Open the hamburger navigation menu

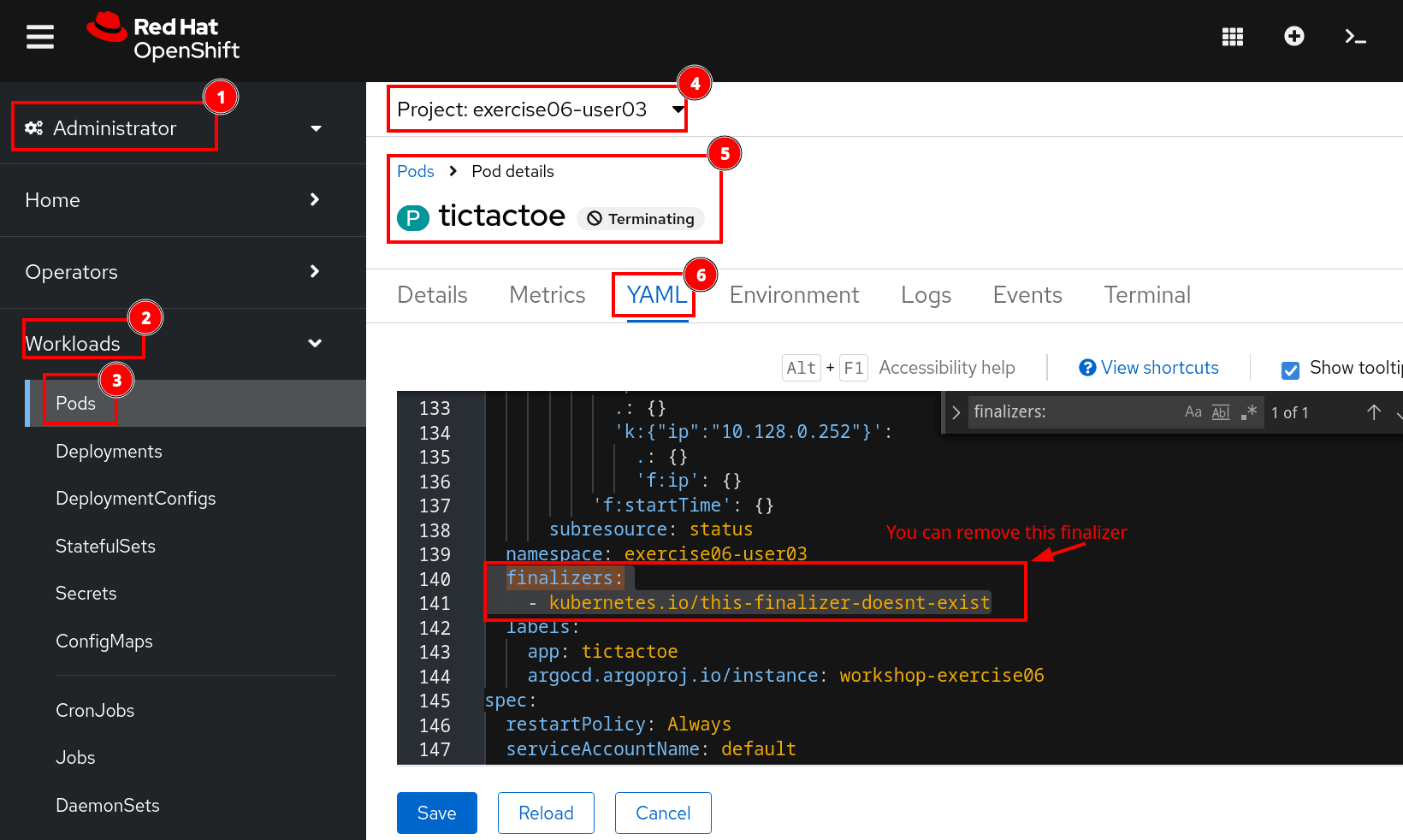pos(40,37)
